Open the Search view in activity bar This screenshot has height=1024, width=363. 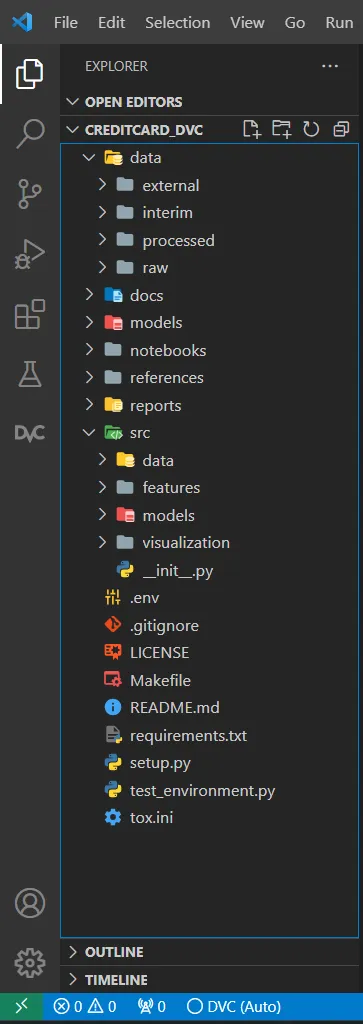pyautogui.click(x=29, y=133)
